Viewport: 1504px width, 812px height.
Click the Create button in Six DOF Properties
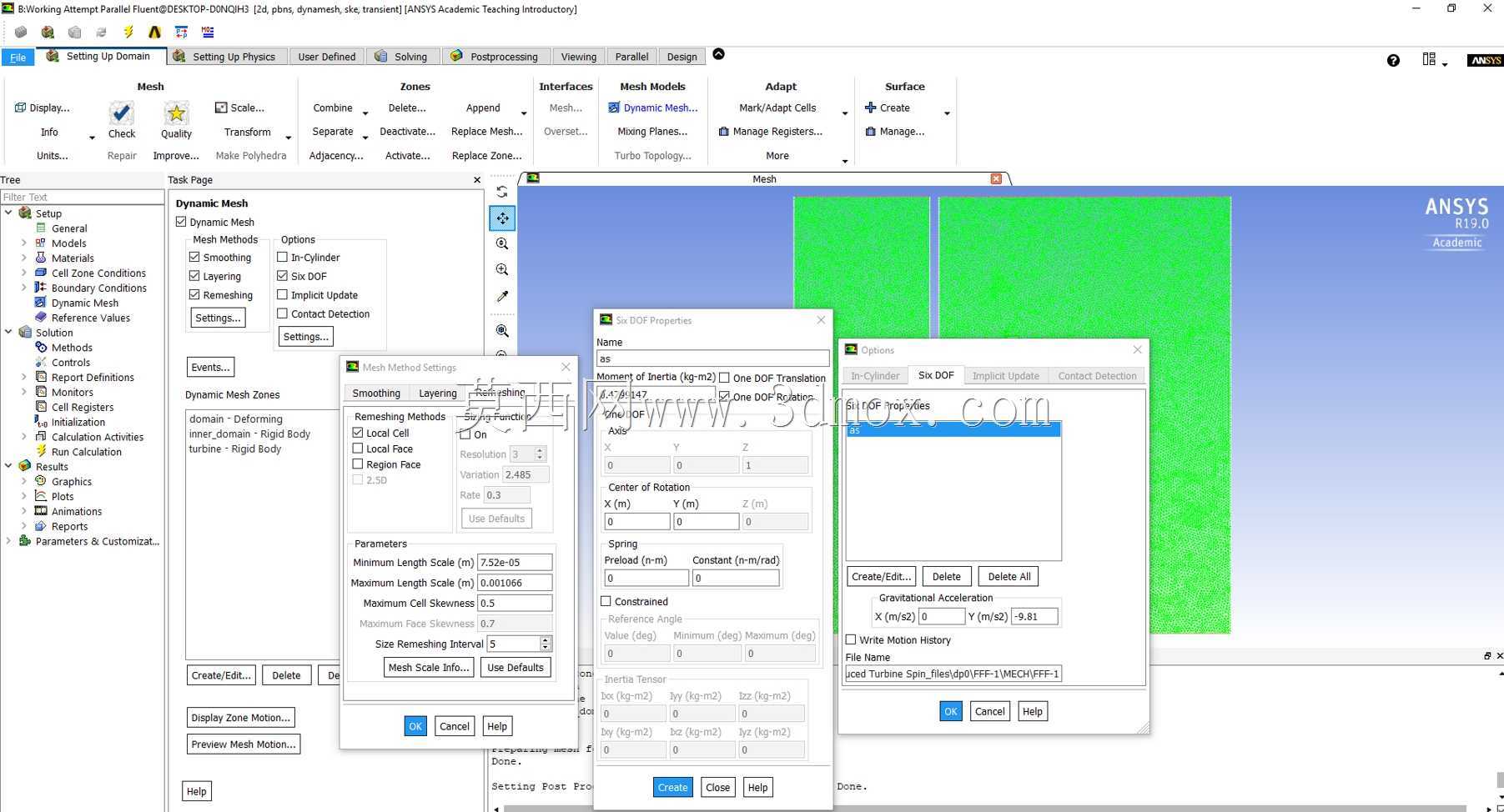672,787
